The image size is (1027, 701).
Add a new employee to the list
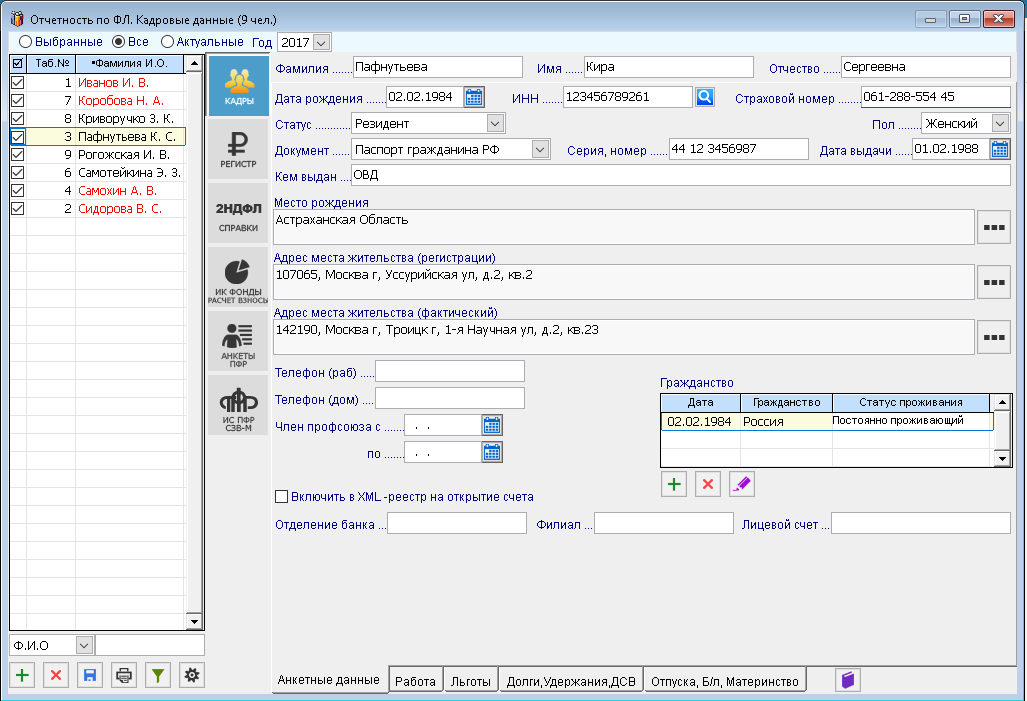(22, 675)
